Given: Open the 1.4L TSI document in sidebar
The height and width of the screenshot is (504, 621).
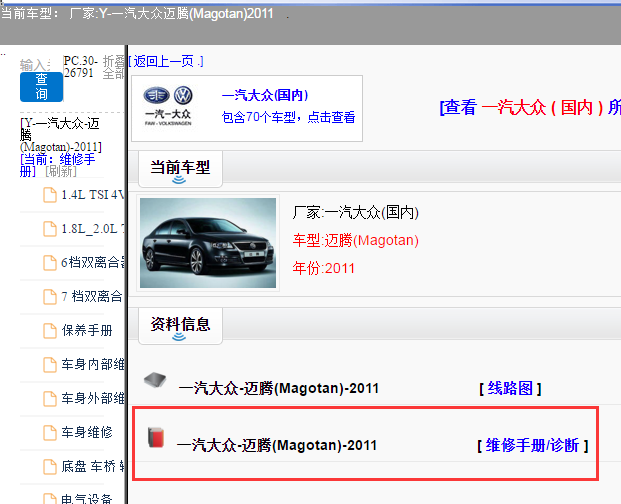Looking at the screenshot, I should point(93,195).
